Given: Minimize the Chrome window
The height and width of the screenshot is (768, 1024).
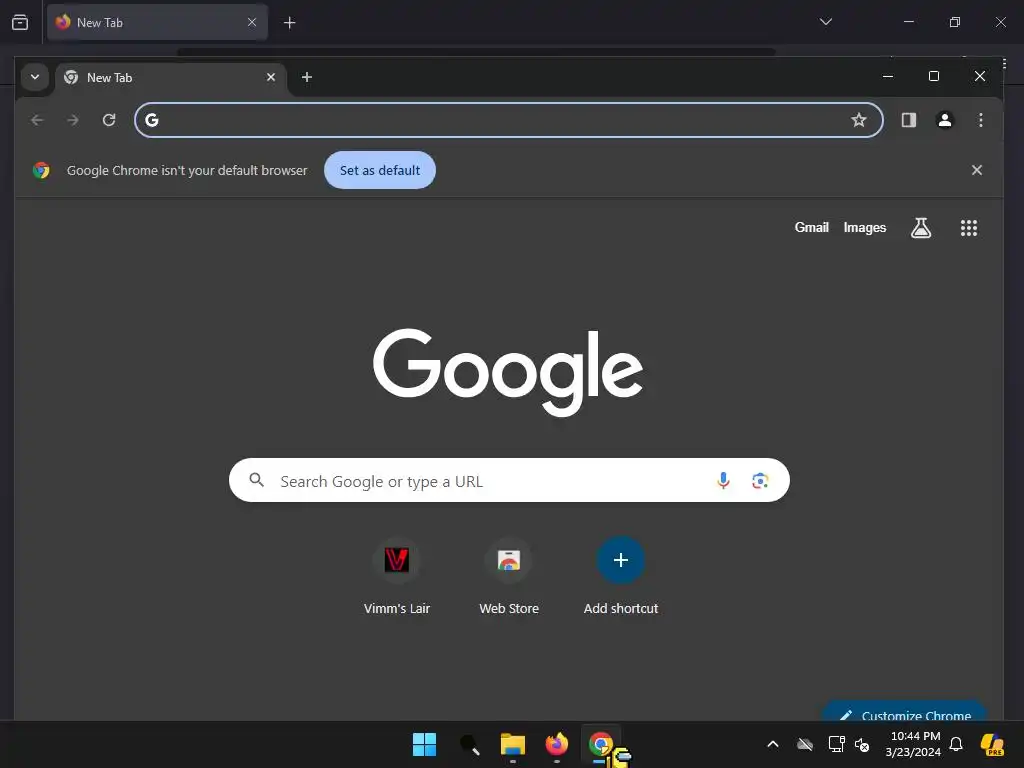Looking at the screenshot, I should click(888, 76).
